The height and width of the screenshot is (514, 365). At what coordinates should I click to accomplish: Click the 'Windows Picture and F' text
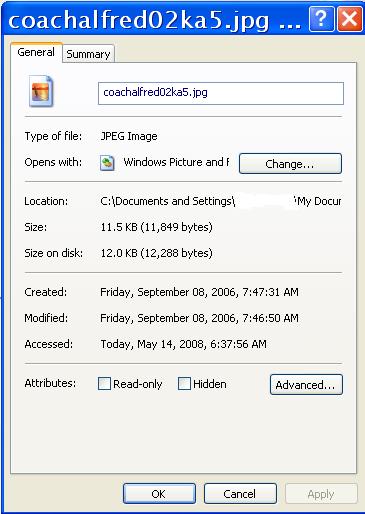(176, 162)
